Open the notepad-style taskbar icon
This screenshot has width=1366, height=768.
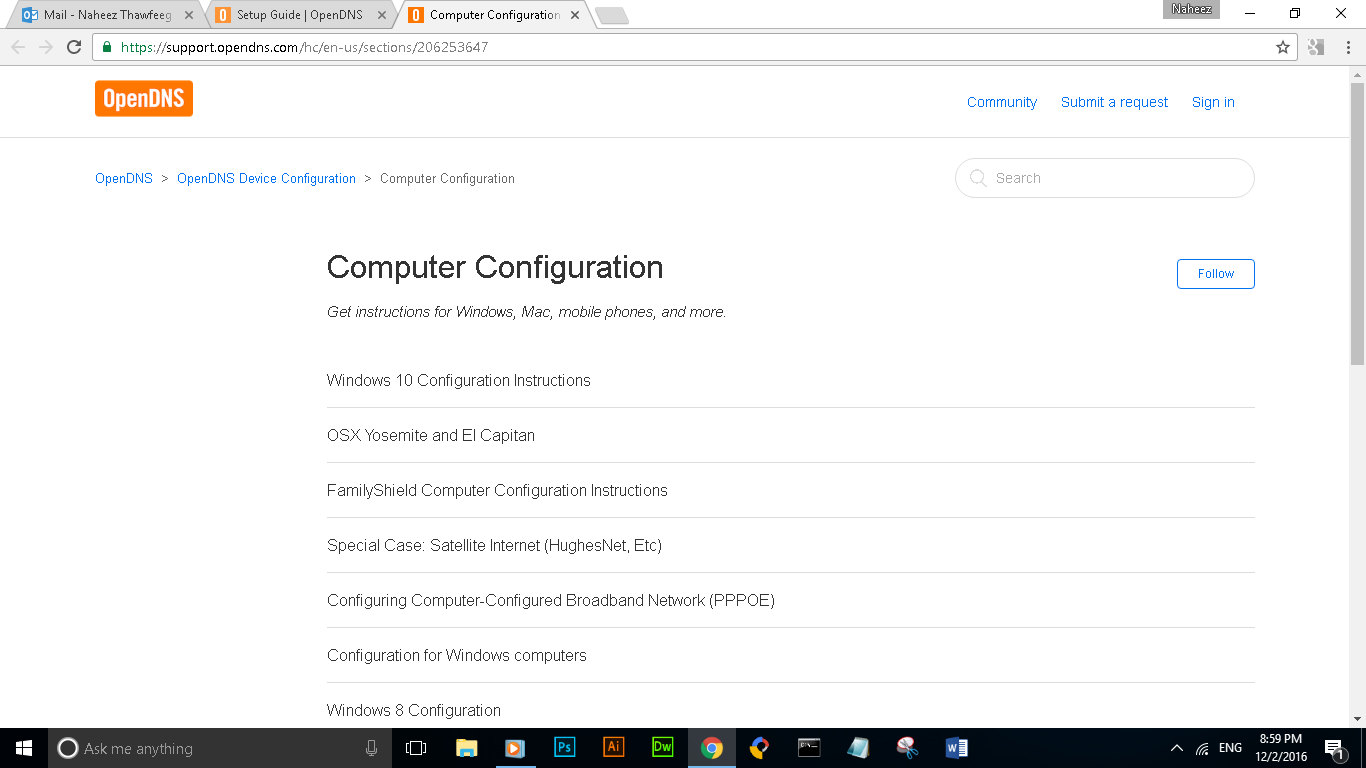tap(858, 748)
